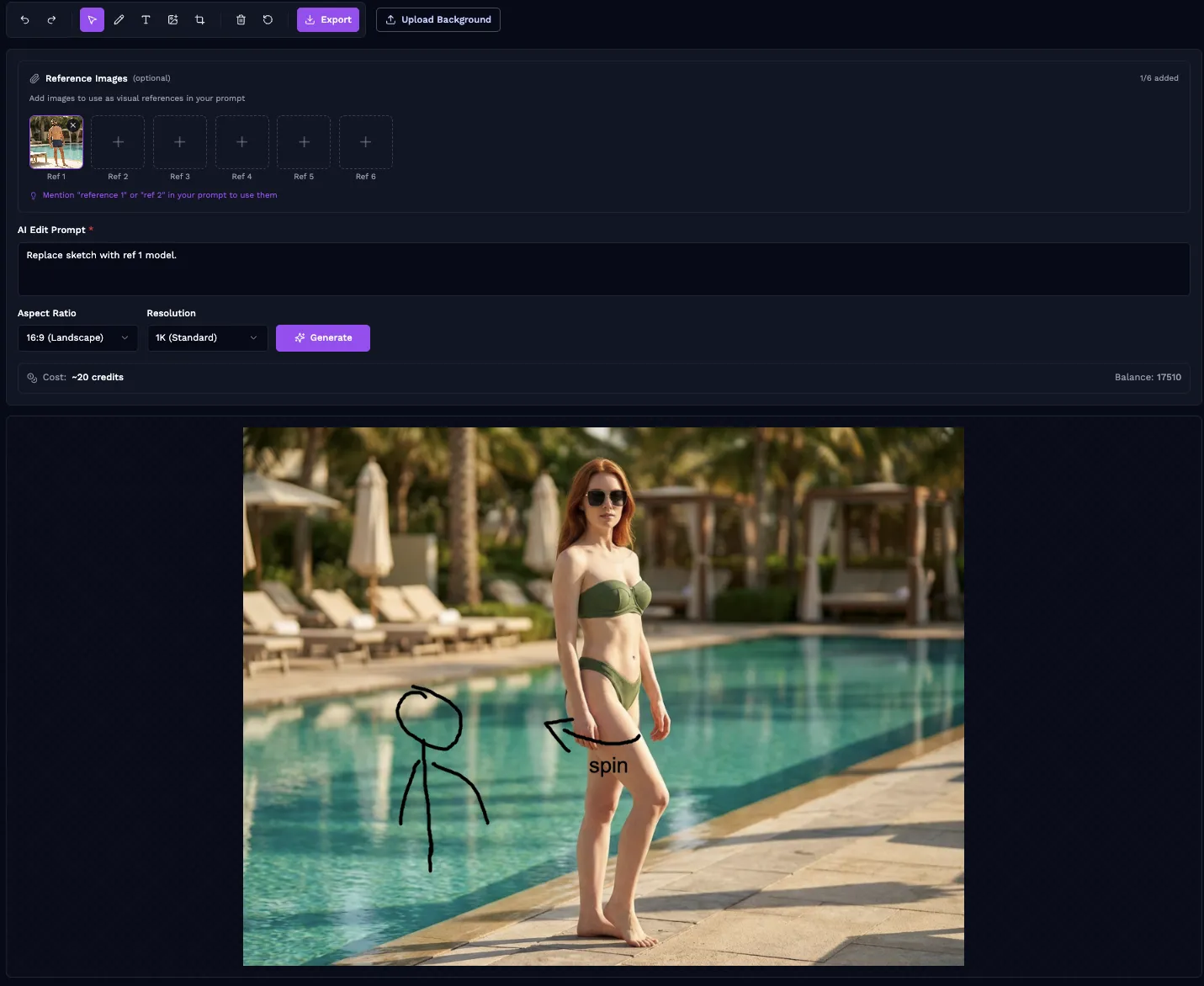Expand the Resolution dropdown
The width and height of the screenshot is (1204, 986).
tap(207, 338)
